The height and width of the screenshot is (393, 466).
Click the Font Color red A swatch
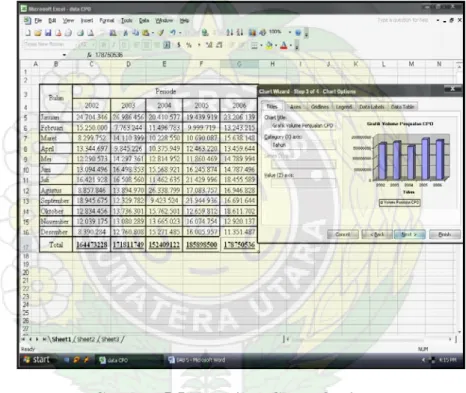284,45
